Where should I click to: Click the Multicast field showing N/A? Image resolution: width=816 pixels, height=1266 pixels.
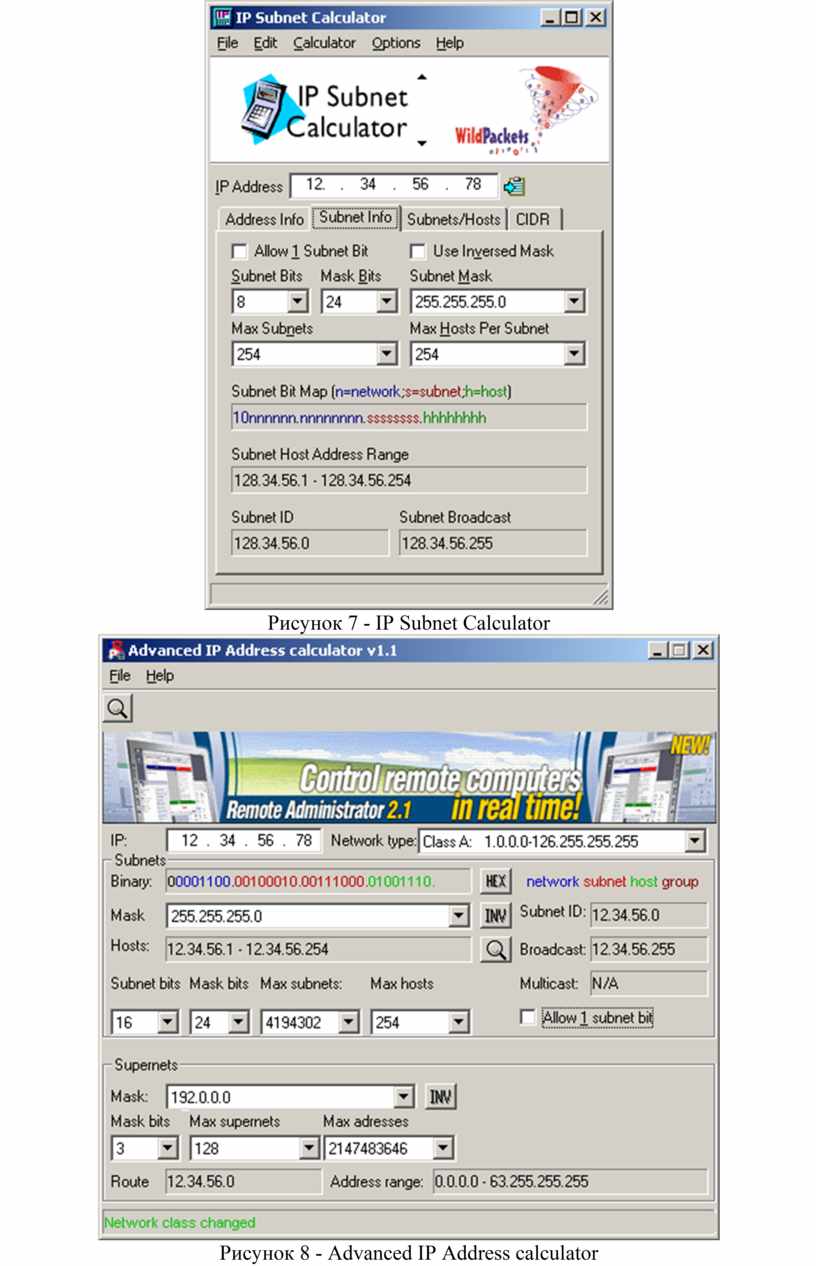point(649,983)
